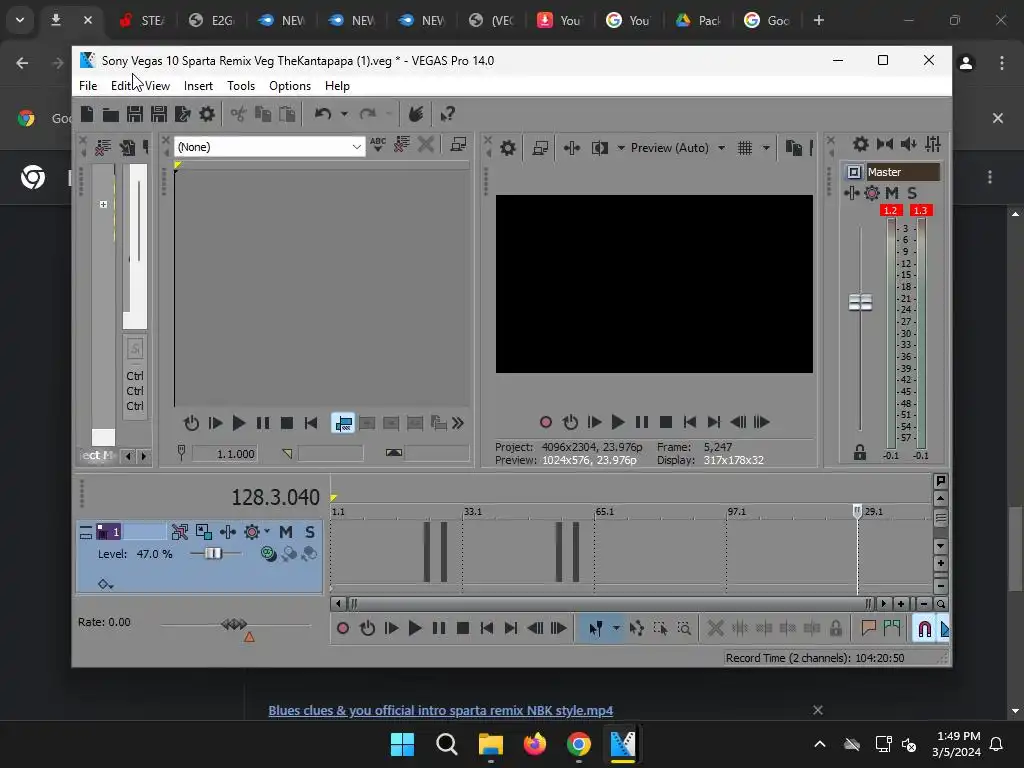The width and height of the screenshot is (1024, 768).
Task: Open video preview properties gear icon
Action: (x=507, y=148)
